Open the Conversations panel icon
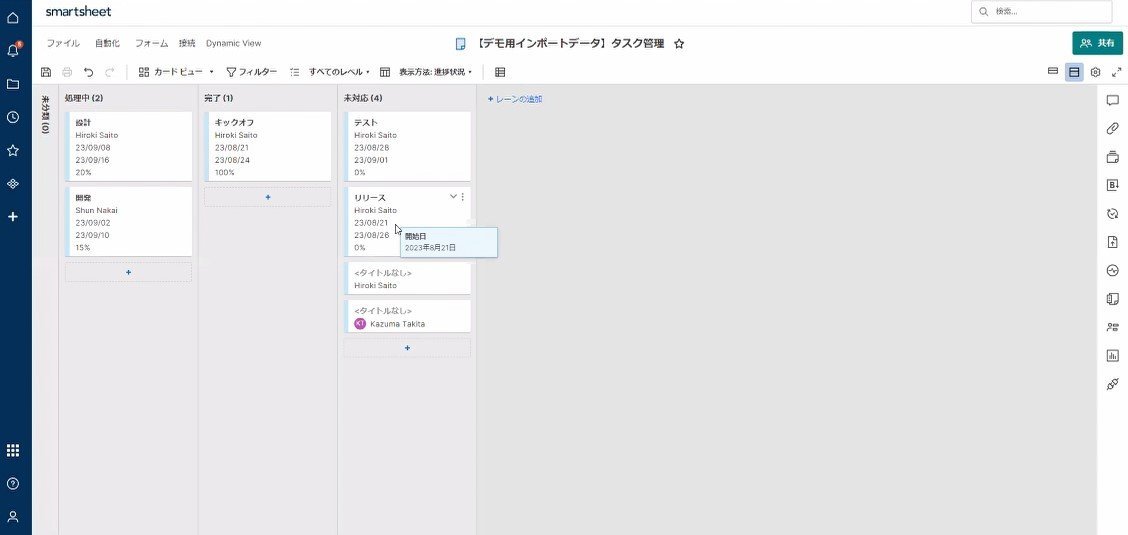 point(1113,101)
